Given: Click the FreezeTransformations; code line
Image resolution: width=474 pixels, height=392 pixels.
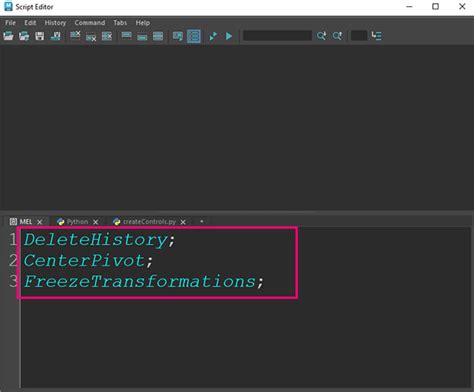Looking at the screenshot, I should pos(144,281).
